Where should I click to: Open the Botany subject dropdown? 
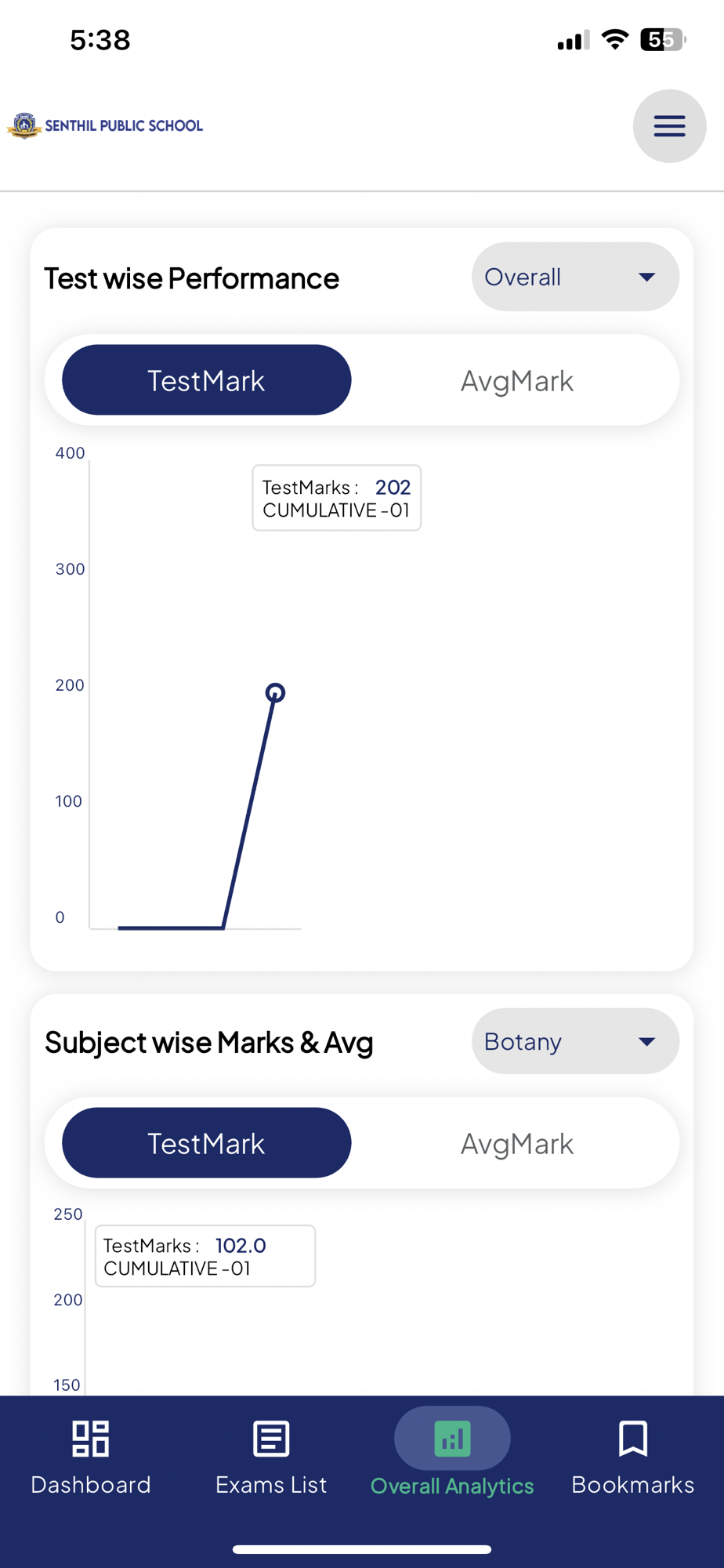pyautogui.click(x=574, y=1041)
